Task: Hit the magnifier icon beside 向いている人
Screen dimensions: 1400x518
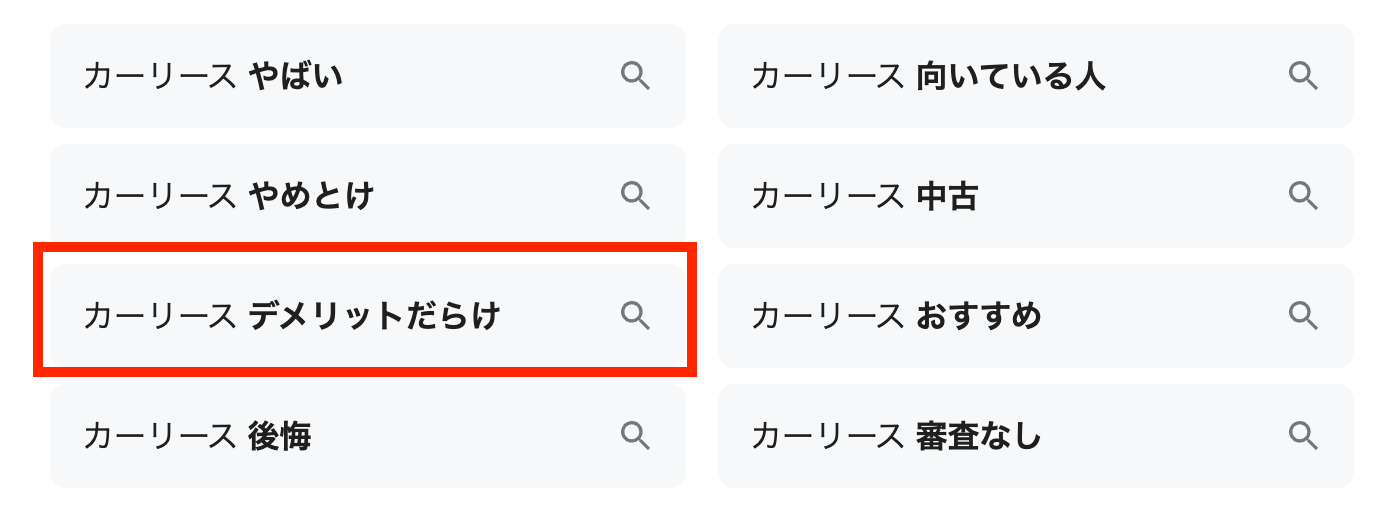Action: [x=1302, y=76]
